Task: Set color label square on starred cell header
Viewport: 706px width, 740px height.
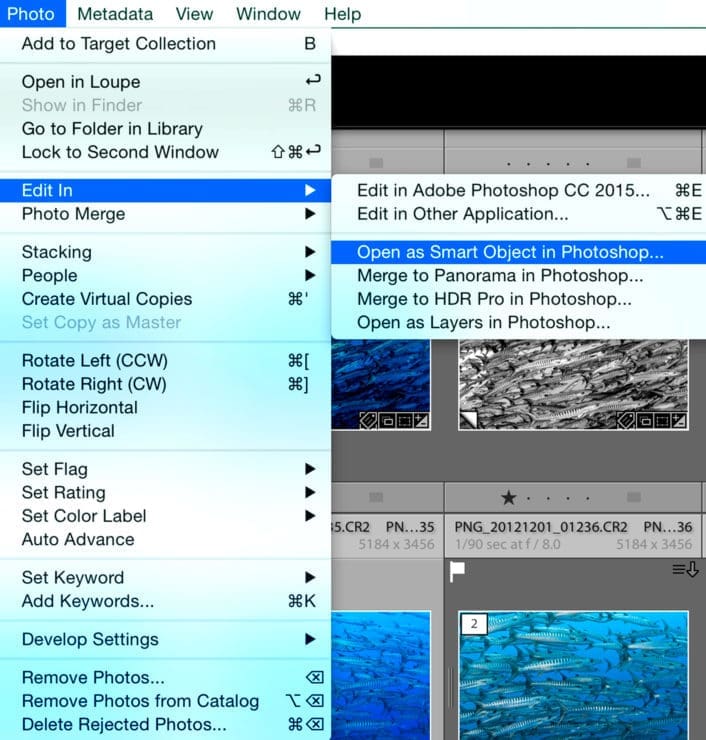Action: point(634,497)
